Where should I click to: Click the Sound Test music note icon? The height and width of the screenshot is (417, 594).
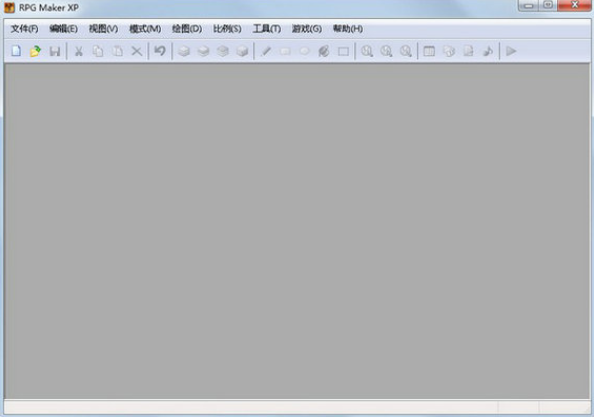488,51
